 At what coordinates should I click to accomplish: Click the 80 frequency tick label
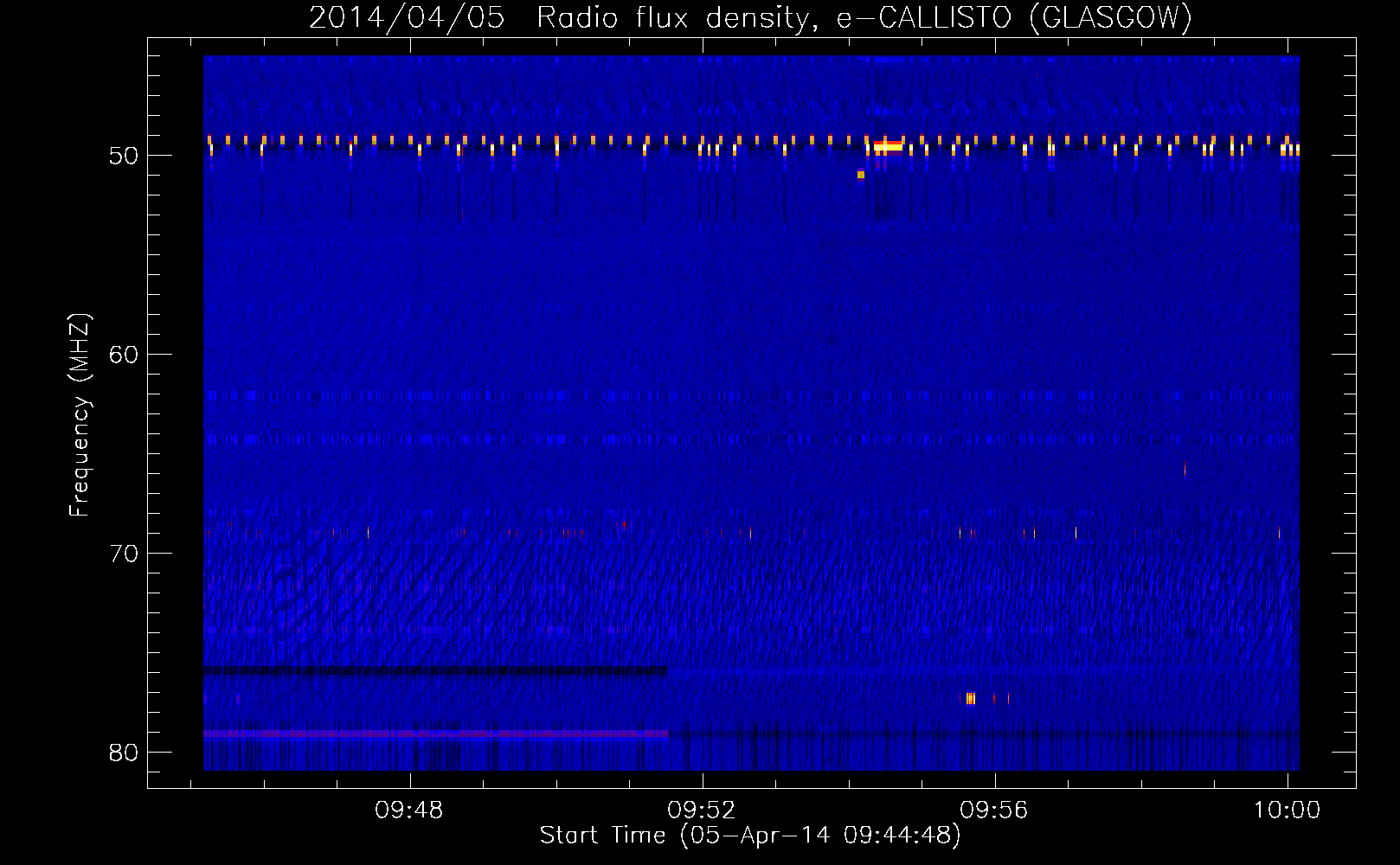click(x=124, y=753)
